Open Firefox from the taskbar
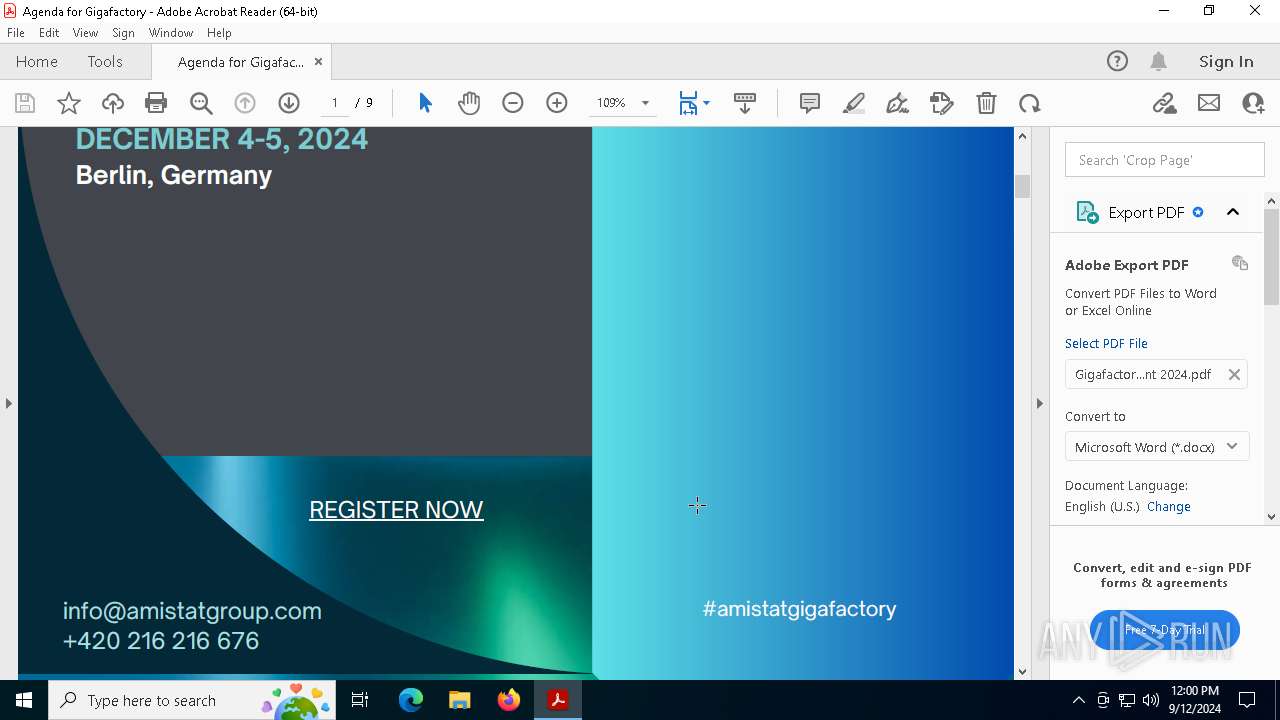The width and height of the screenshot is (1280, 720). click(509, 700)
